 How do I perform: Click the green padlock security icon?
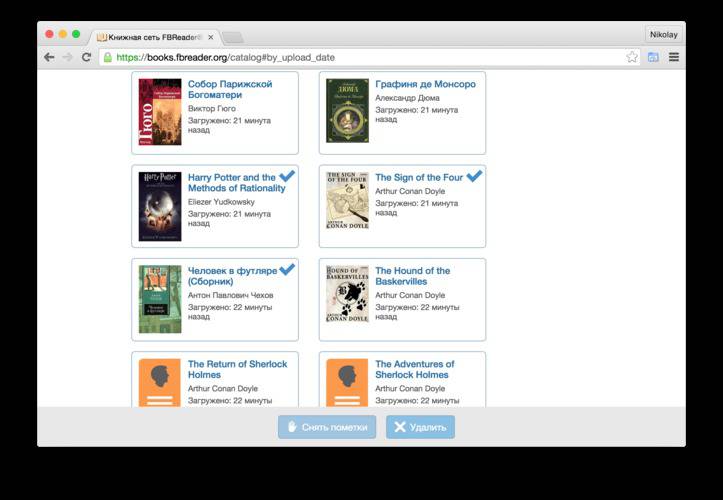[x=107, y=57]
